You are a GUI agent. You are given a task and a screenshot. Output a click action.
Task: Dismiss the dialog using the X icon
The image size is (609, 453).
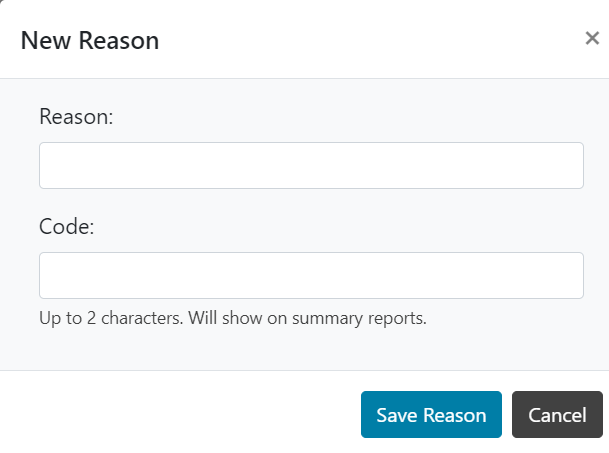point(592,38)
